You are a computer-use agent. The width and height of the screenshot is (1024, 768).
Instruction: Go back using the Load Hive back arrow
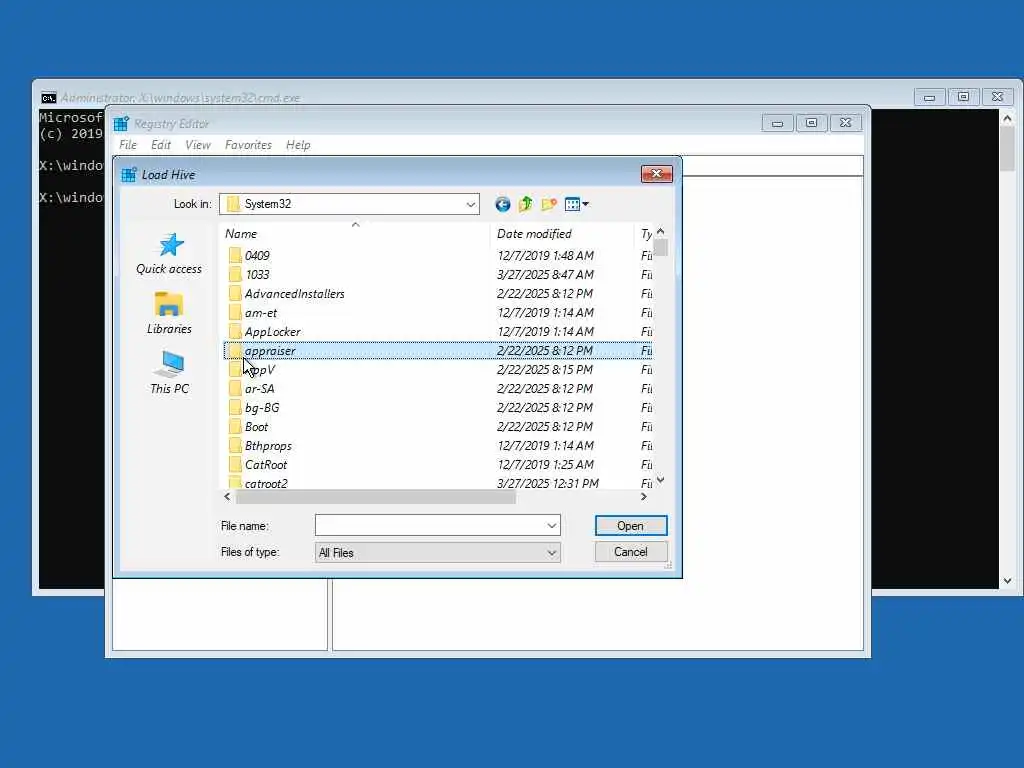point(502,204)
